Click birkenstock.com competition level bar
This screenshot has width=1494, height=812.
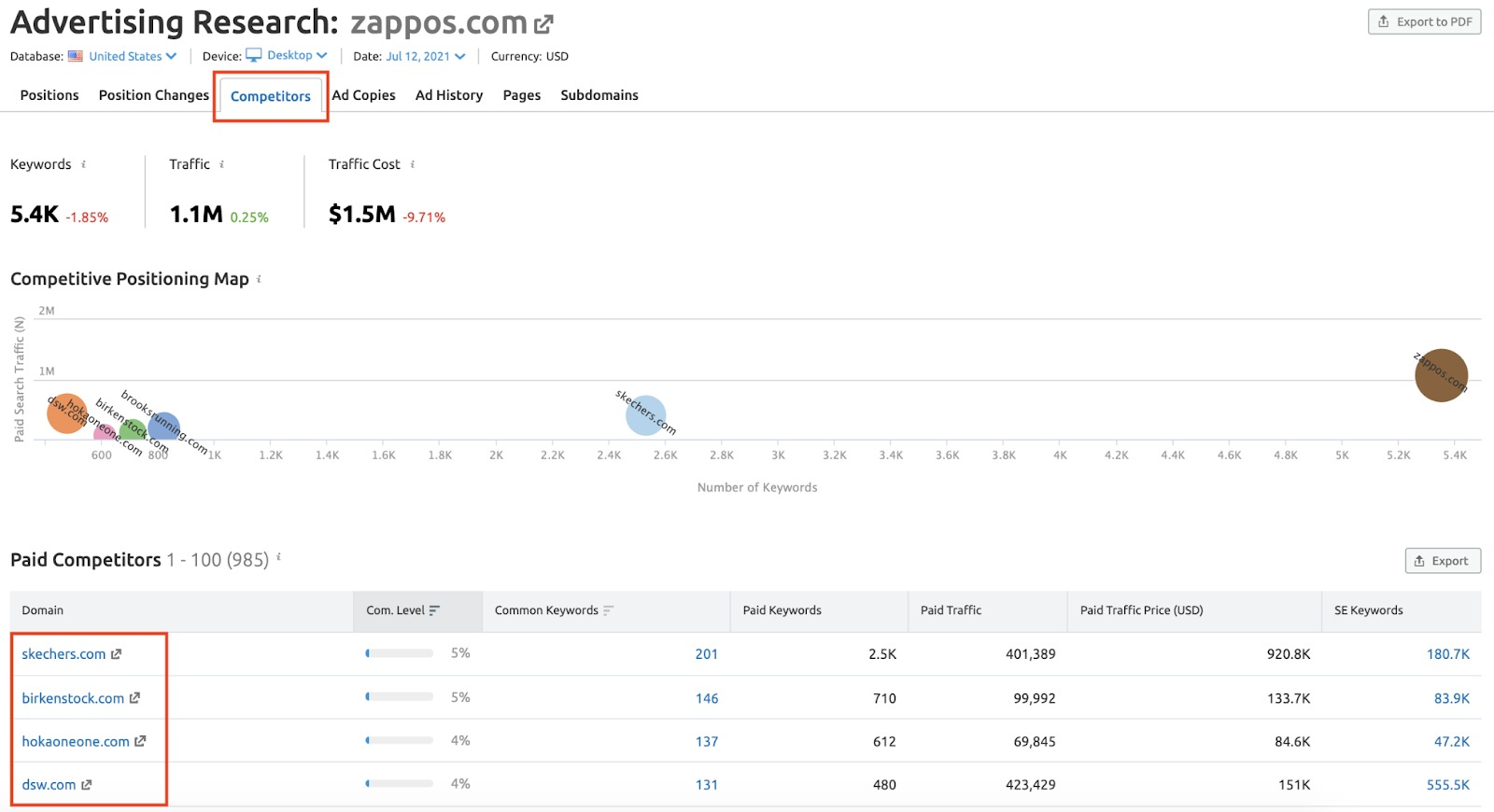[400, 696]
